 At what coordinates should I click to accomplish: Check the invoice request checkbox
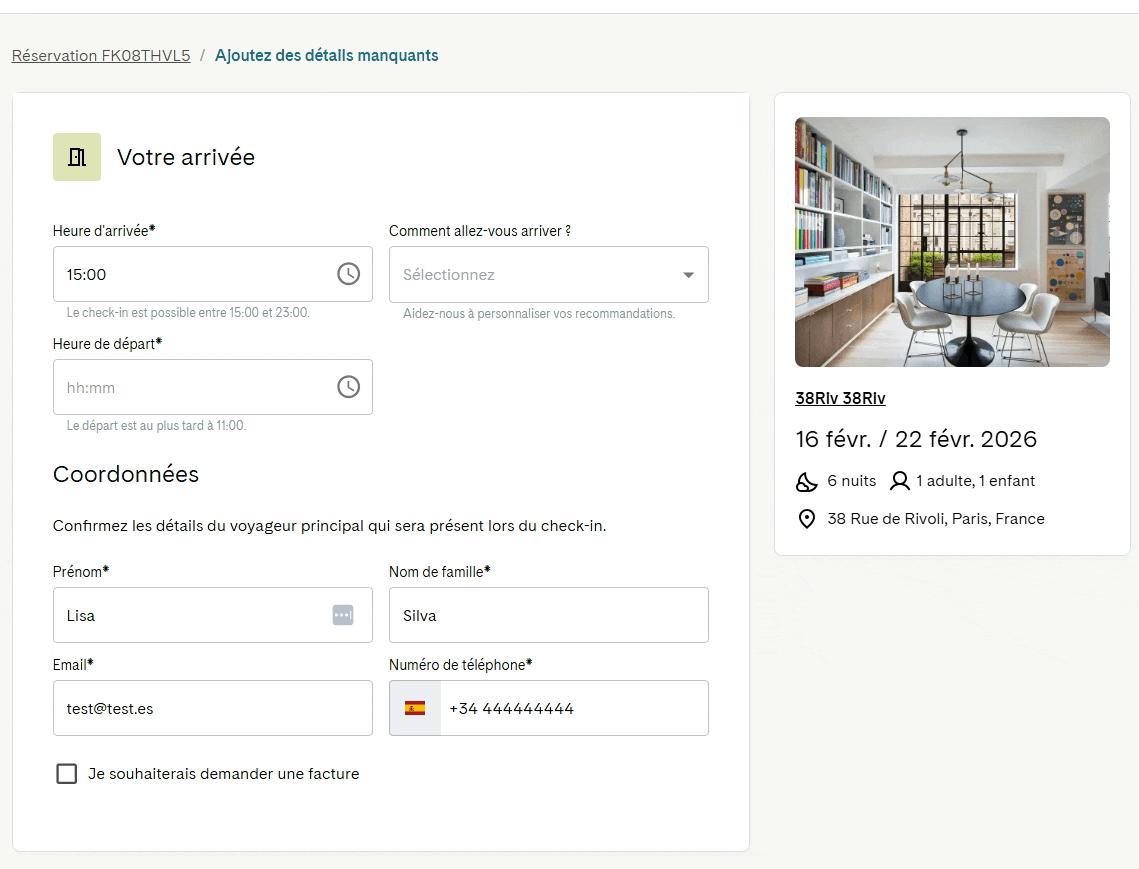tap(67, 774)
